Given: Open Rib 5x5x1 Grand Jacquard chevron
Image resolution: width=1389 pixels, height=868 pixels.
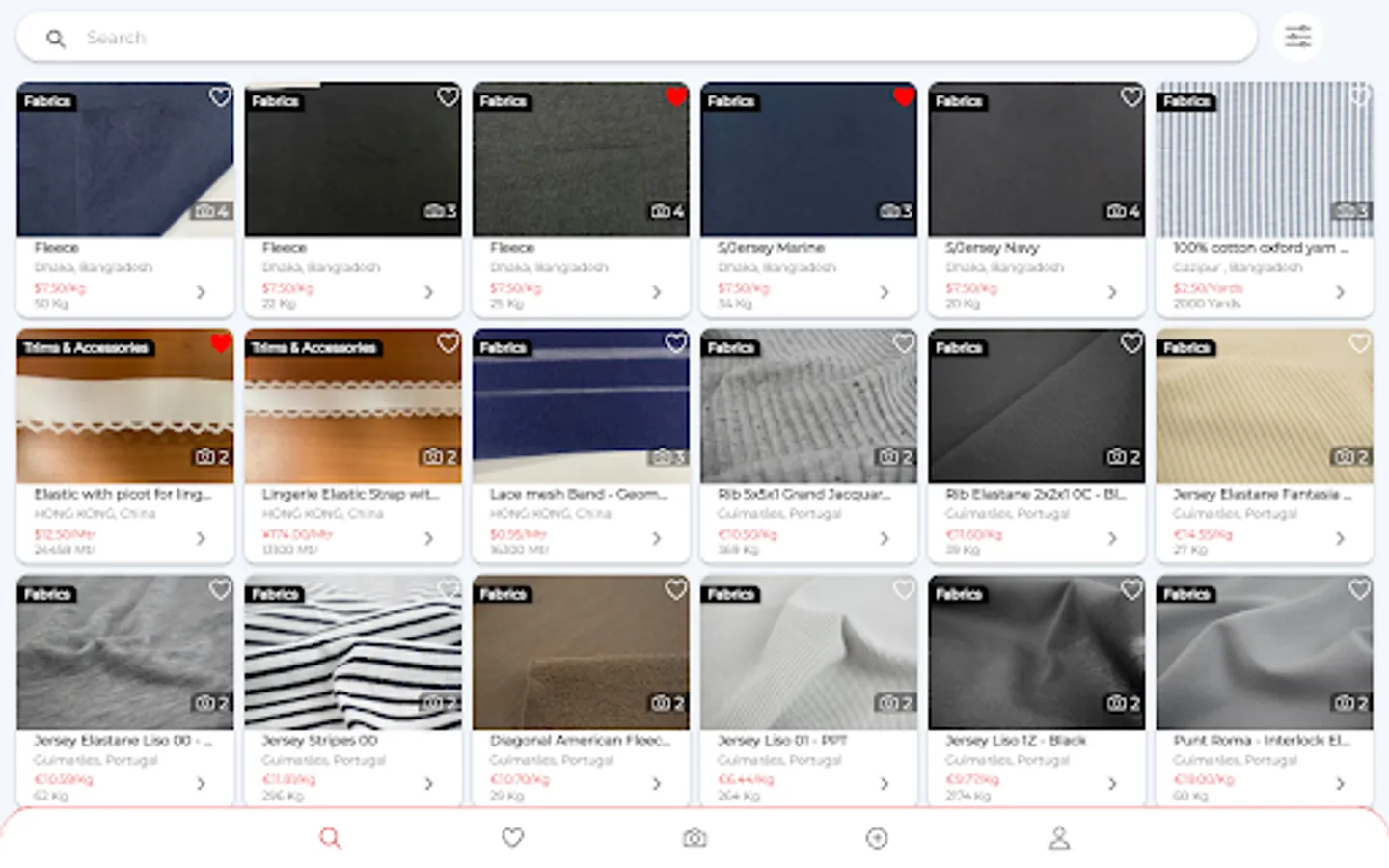Looking at the screenshot, I should click(885, 538).
